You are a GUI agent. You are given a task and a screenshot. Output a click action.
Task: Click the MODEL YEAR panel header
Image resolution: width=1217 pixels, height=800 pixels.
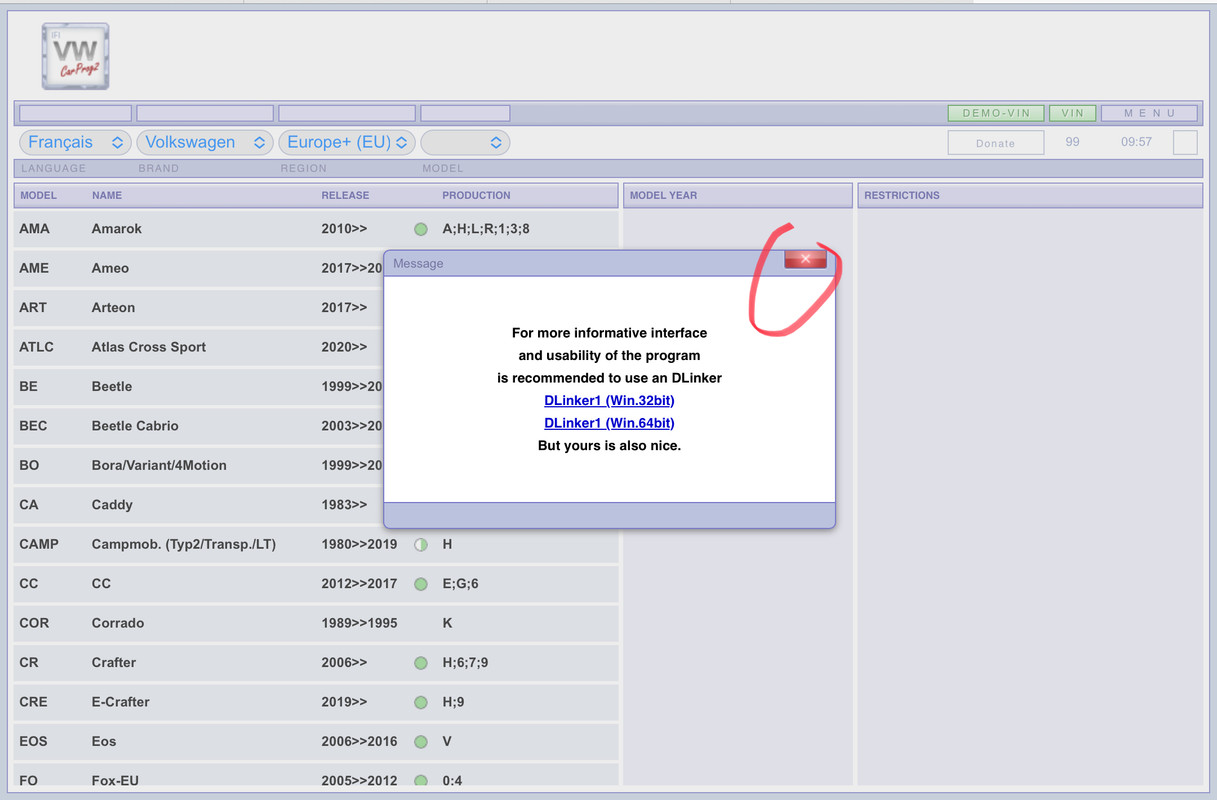coord(738,195)
